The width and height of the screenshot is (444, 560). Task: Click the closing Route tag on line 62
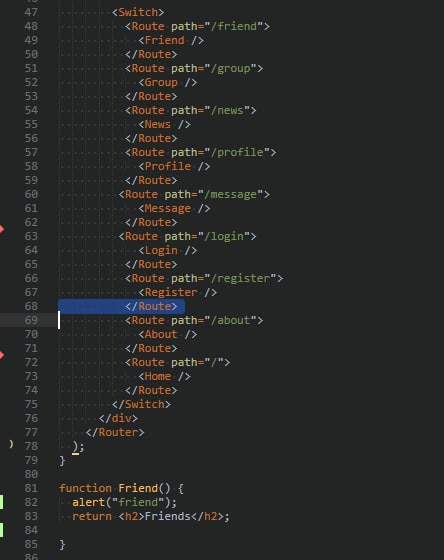coord(151,222)
